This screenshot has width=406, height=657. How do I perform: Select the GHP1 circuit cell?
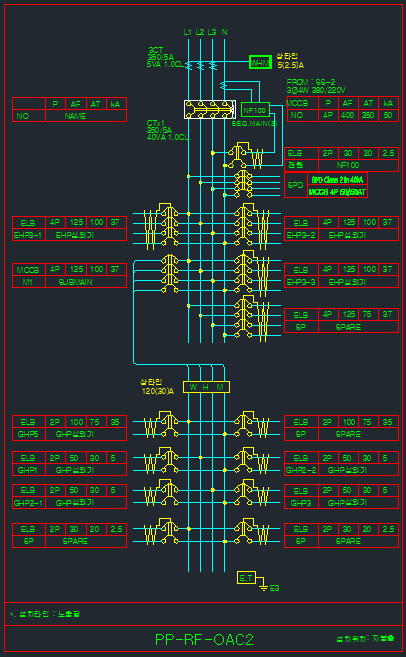pyautogui.click(x=29, y=470)
